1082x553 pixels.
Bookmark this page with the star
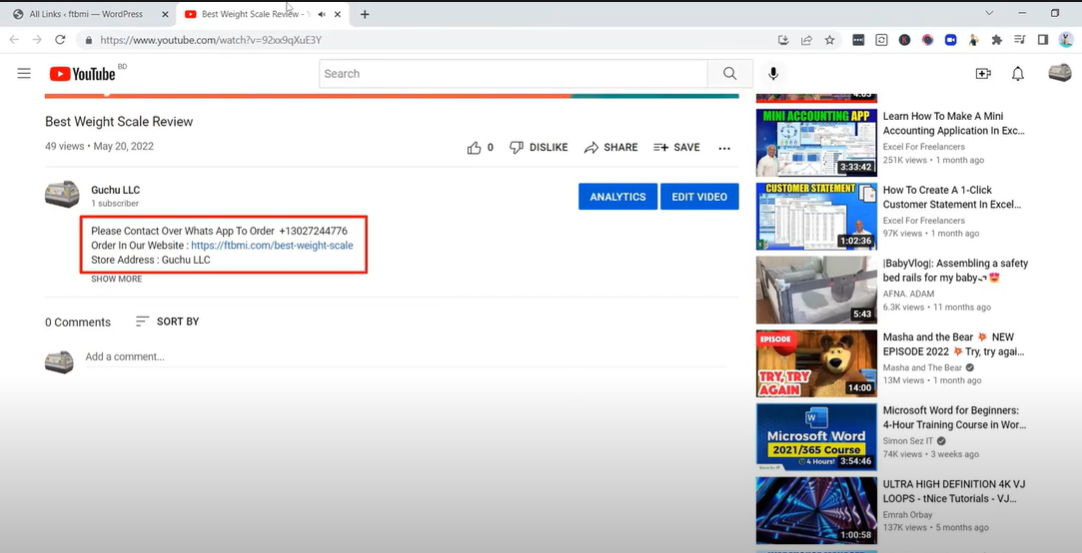[x=829, y=40]
